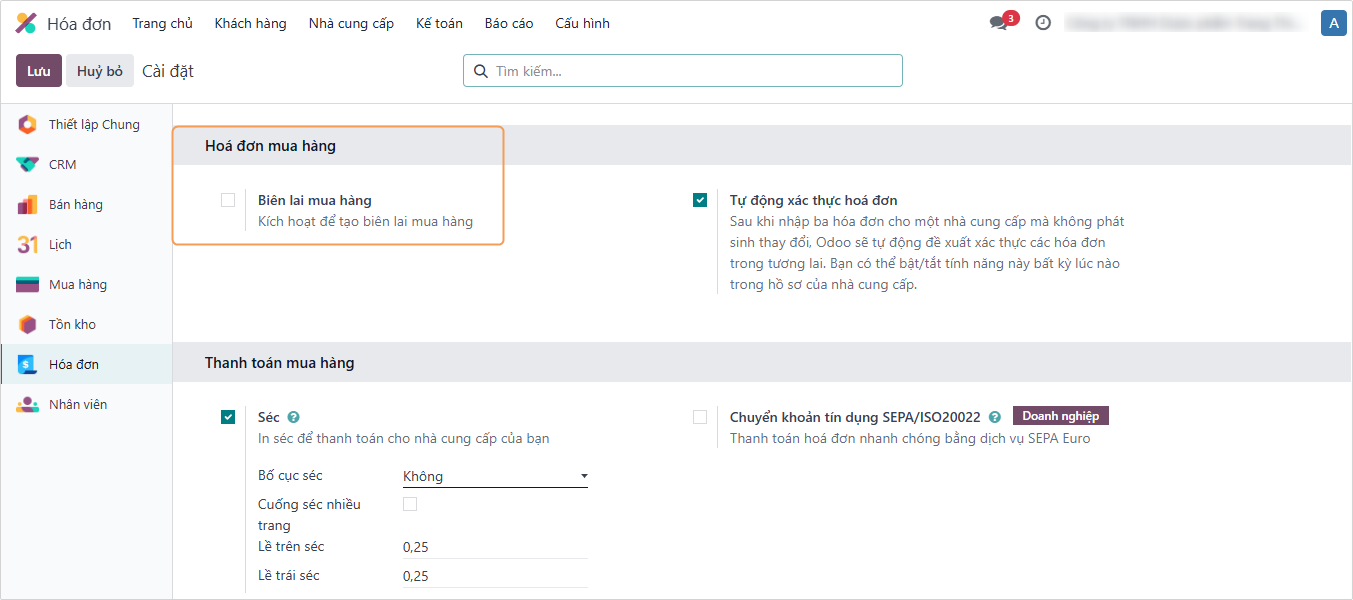Click the Tìm kiếm search field
The width and height of the screenshot is (1353, 600).
[x=690, y=71]
